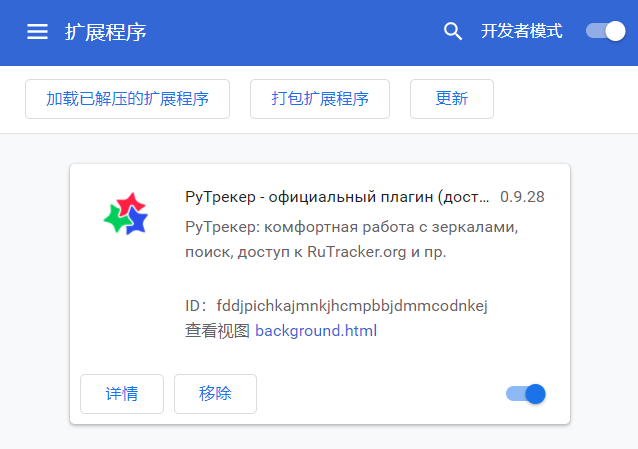Toggle the 开发者模式 developer mode switch
The height and width of the screenshot is (449, 638).
click(605, 31)
